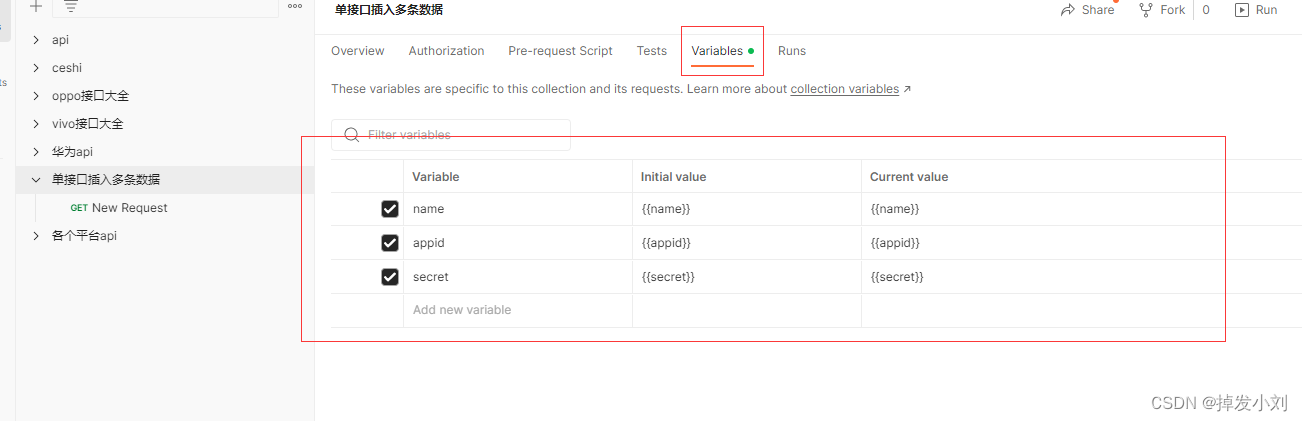1302x421 pixels.
Task: Expand the vivo接口大全 collection
Action: (36, 124)
